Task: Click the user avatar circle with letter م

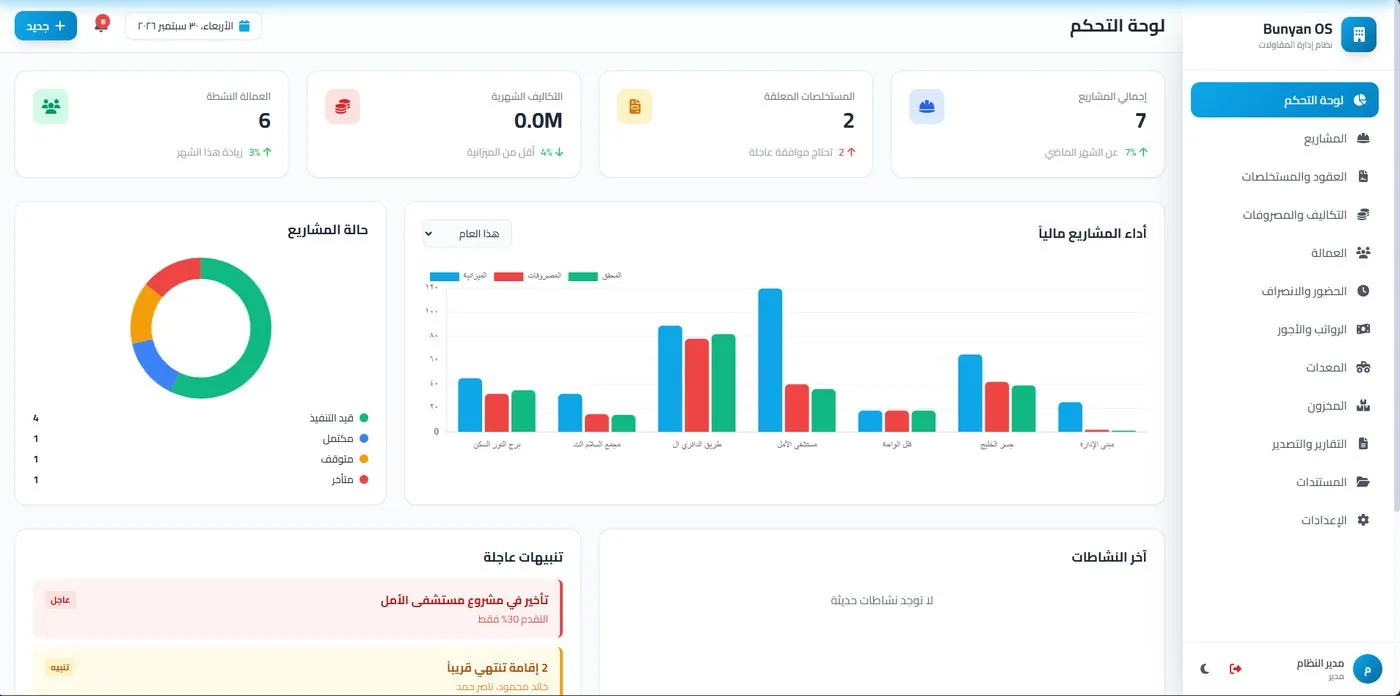Action: point(1366,669)
